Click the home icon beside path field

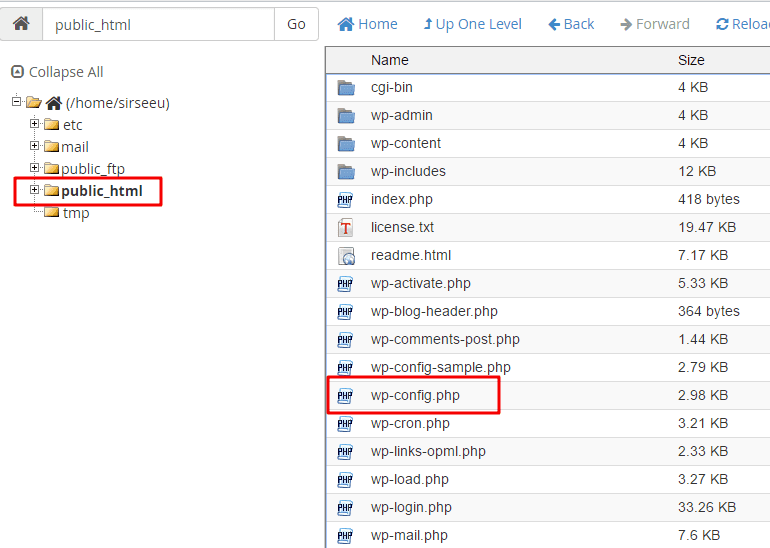point(21,24)
